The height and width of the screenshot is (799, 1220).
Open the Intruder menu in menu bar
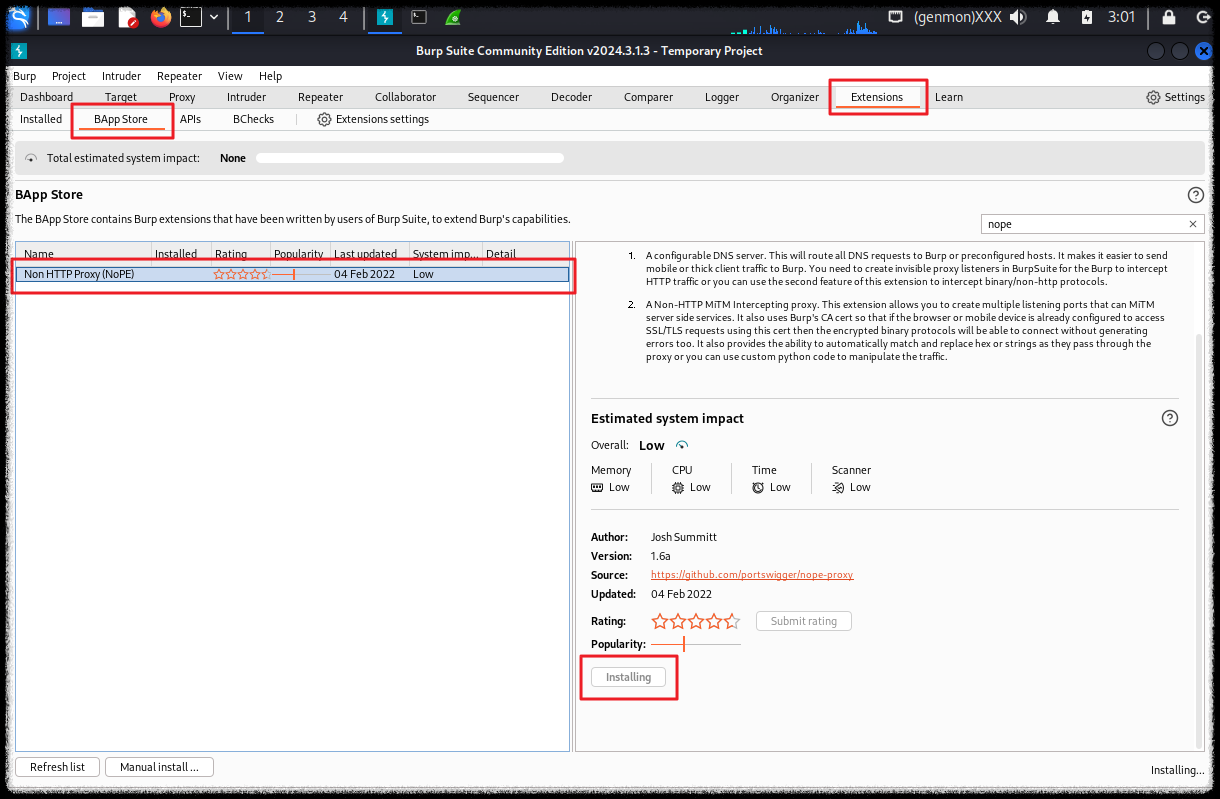(121, 76)
